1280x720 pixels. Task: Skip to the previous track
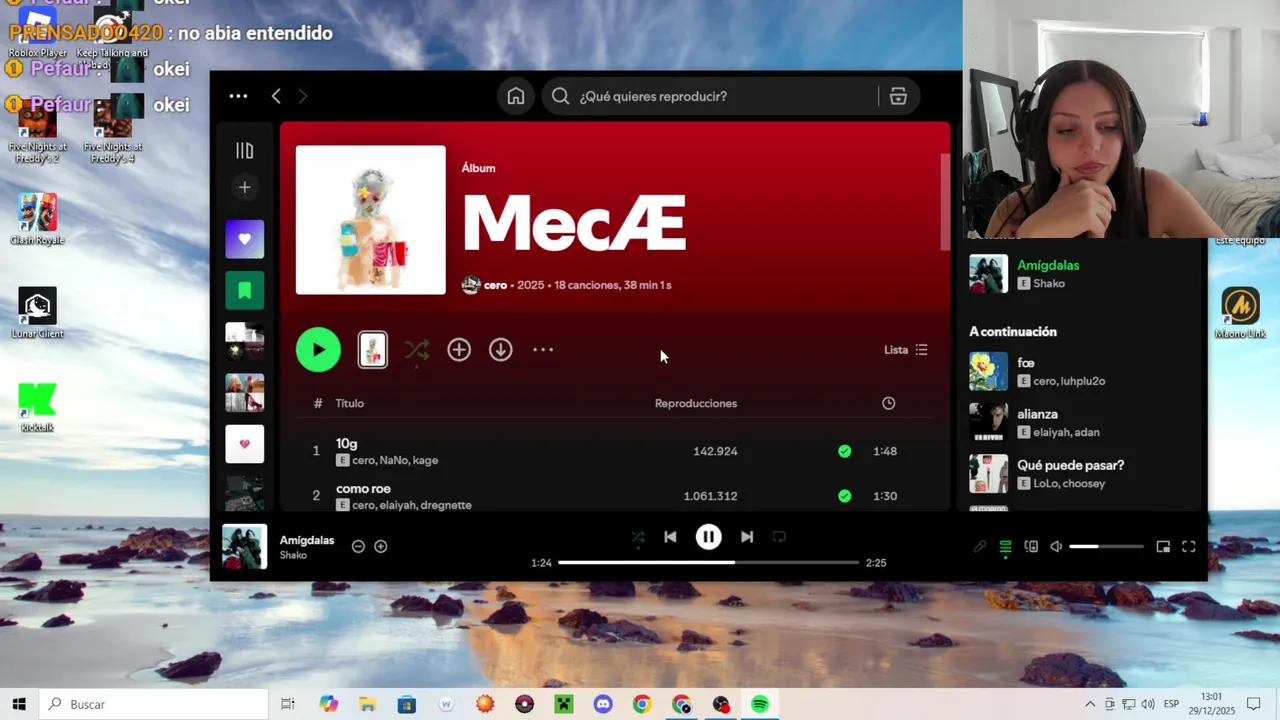pyautogui.click(x=670, y=537)
